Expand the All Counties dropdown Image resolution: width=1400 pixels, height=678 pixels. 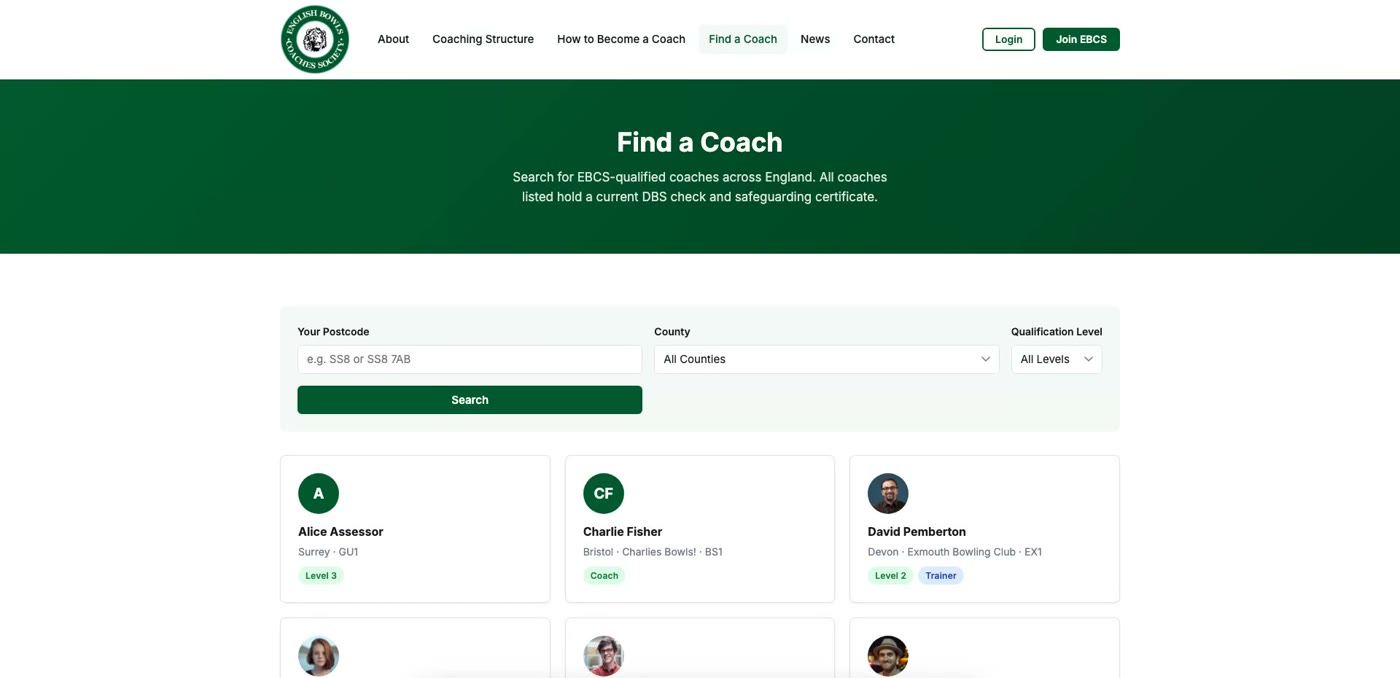[x=827, y=359]
